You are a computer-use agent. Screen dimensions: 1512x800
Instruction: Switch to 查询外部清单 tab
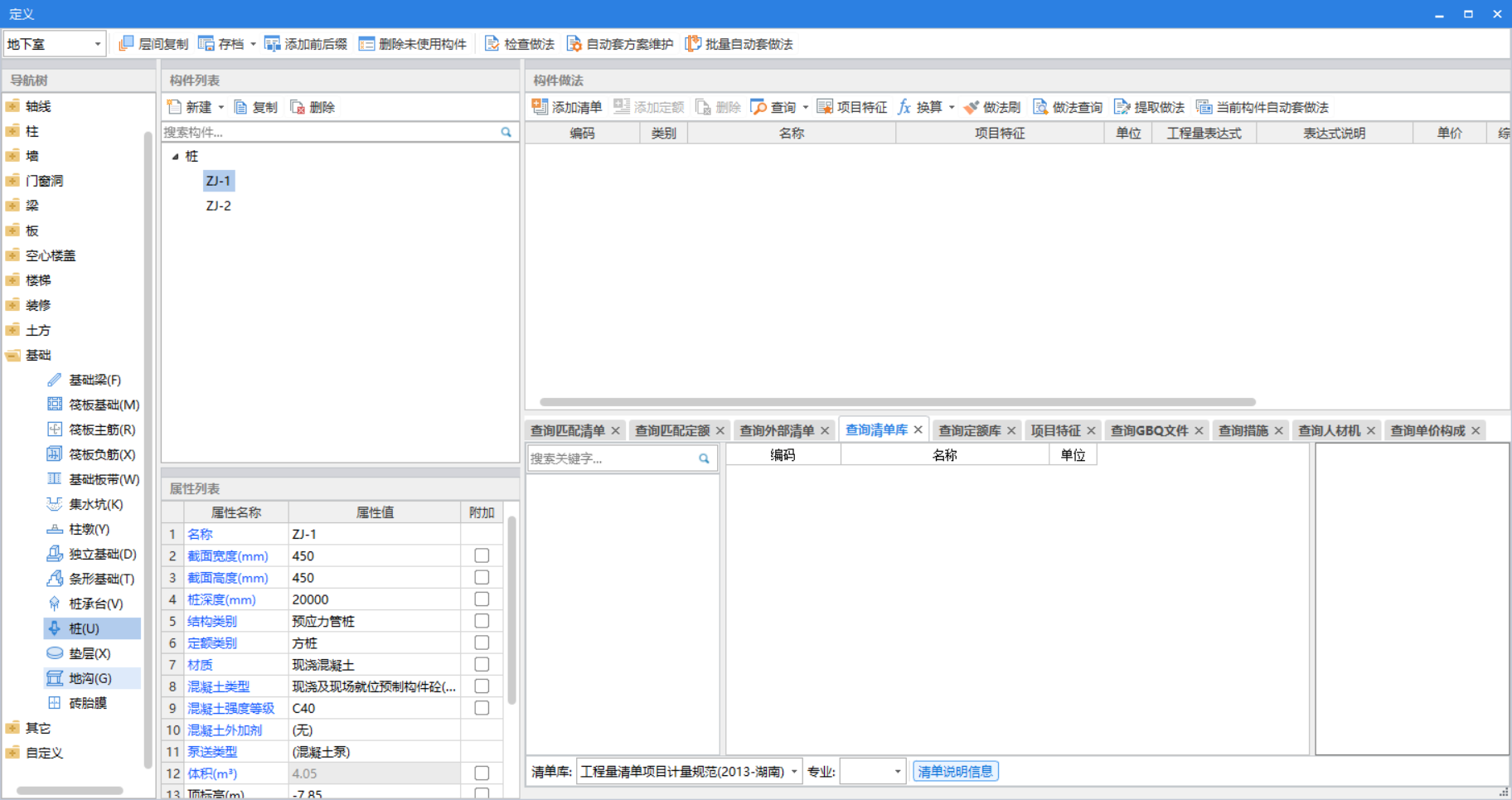pyautogui.click(x=776, y=430)
